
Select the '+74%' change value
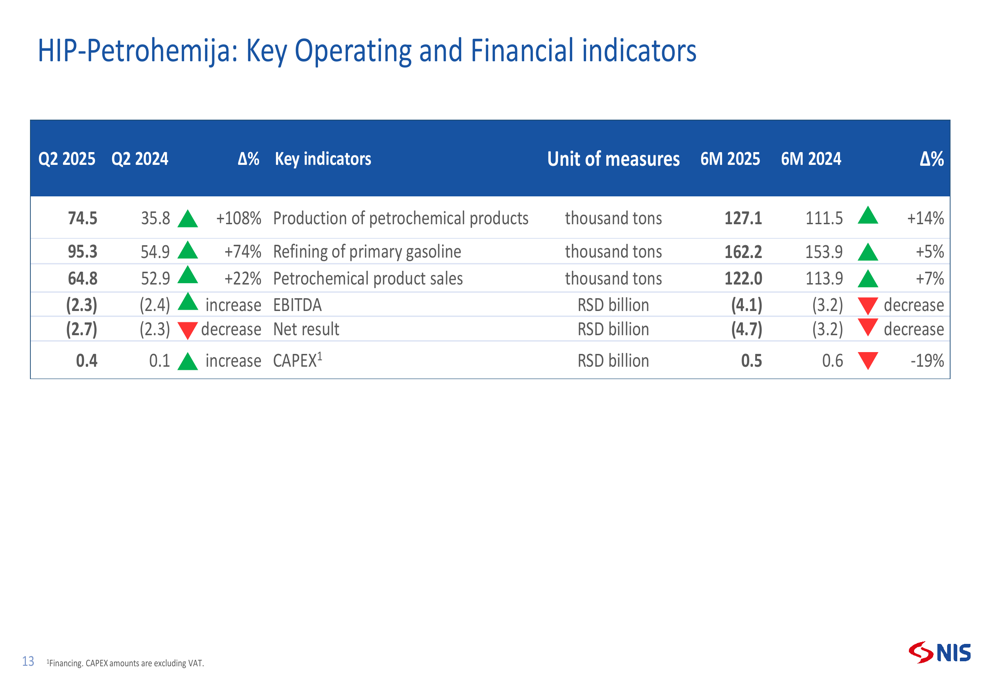tap(242, 252)
